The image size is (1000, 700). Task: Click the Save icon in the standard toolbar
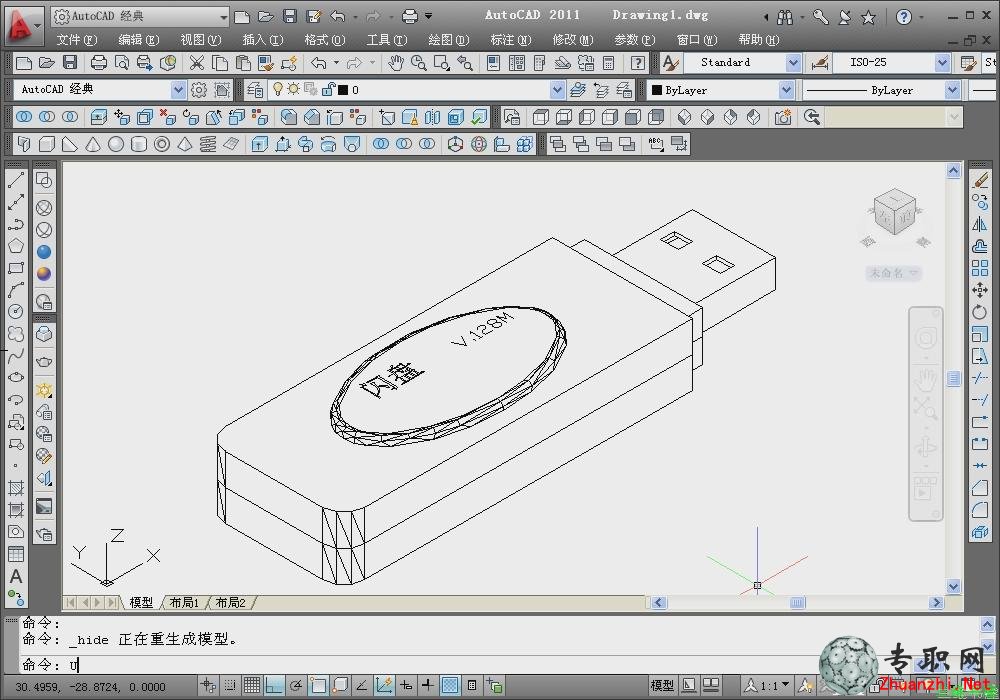point(70,62)
